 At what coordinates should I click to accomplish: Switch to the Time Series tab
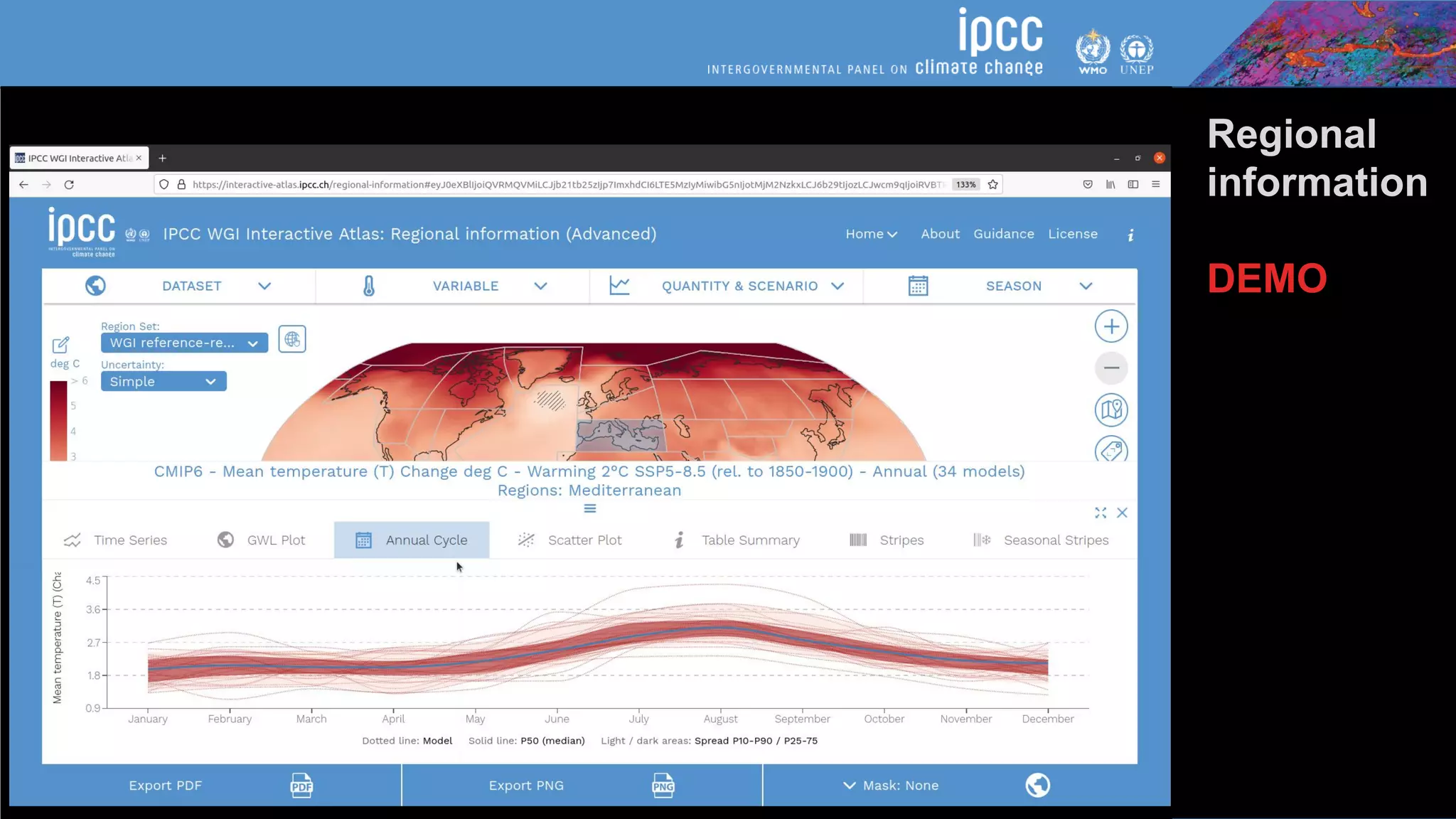pyautogui.click(x=115, y=540)
